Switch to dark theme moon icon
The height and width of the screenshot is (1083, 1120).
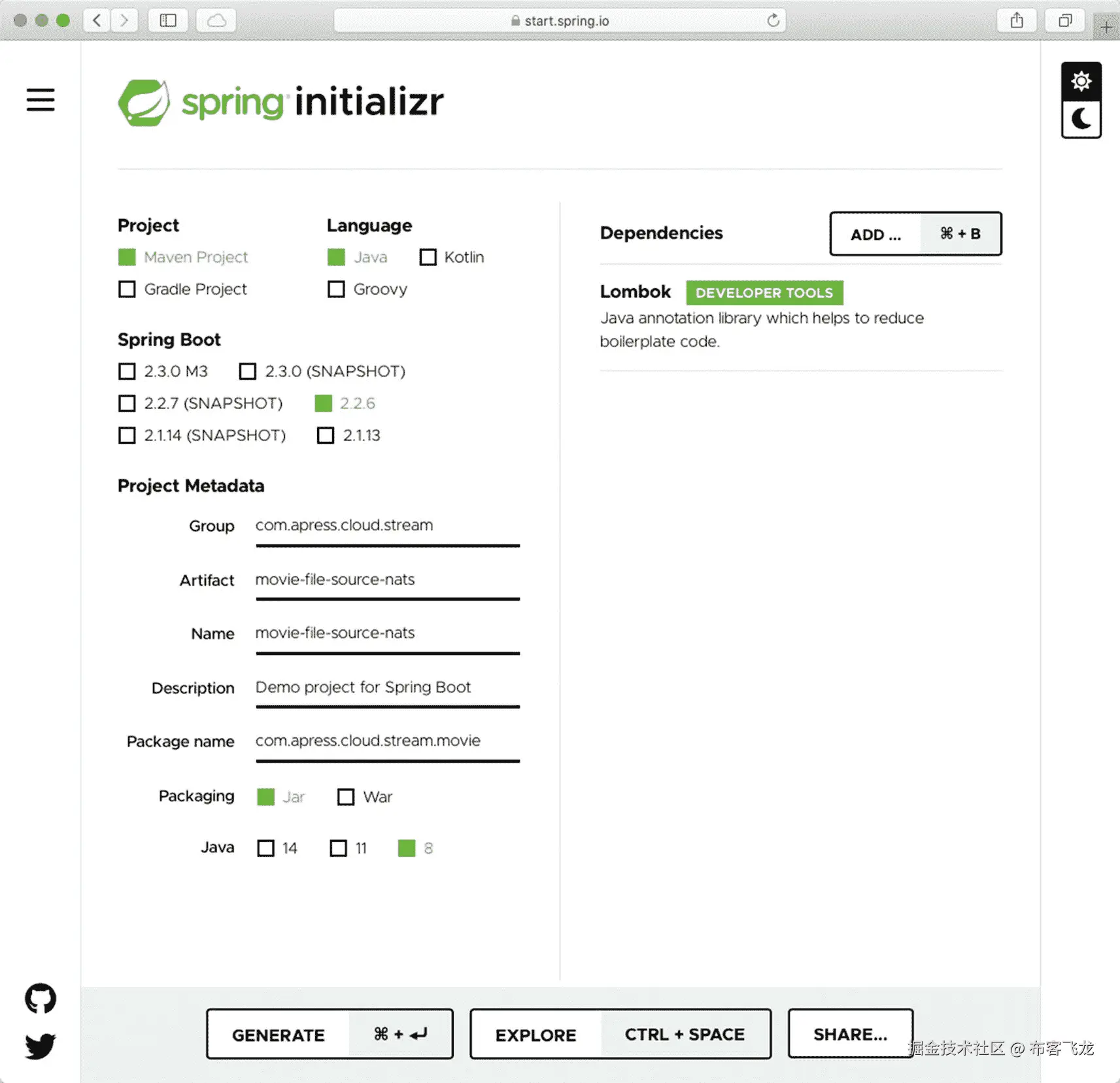point(1081,120)
